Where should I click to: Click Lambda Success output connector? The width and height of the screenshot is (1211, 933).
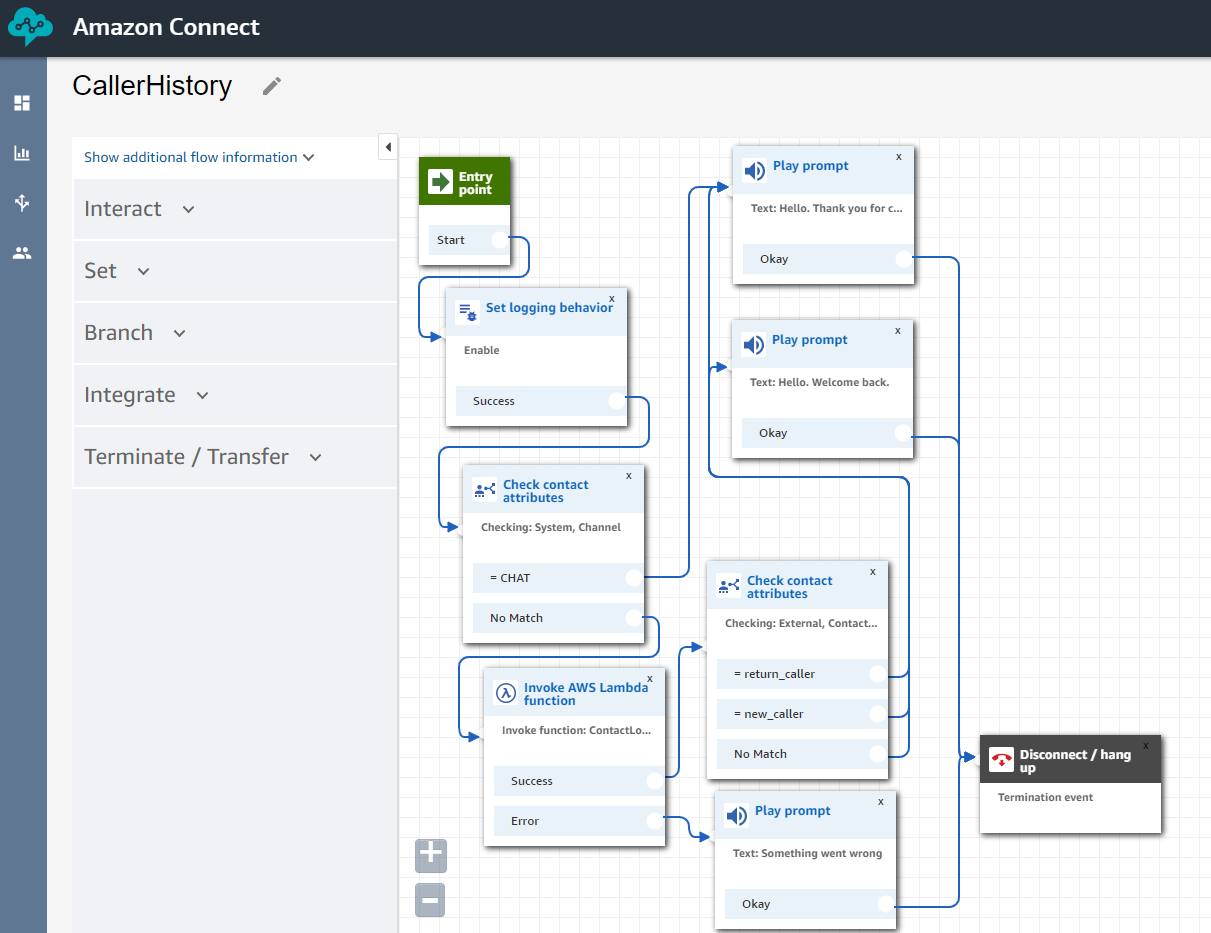coord(655,781)
